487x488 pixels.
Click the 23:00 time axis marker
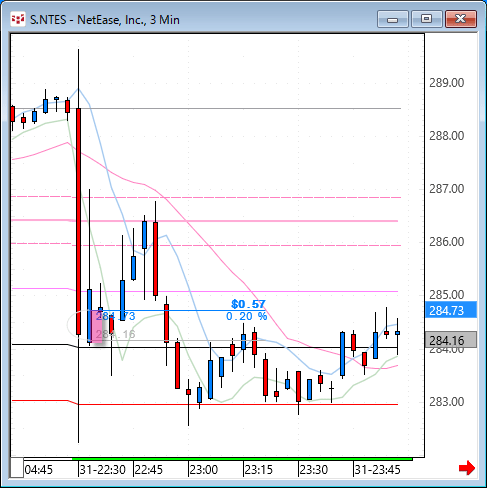(x=203, y=470)
